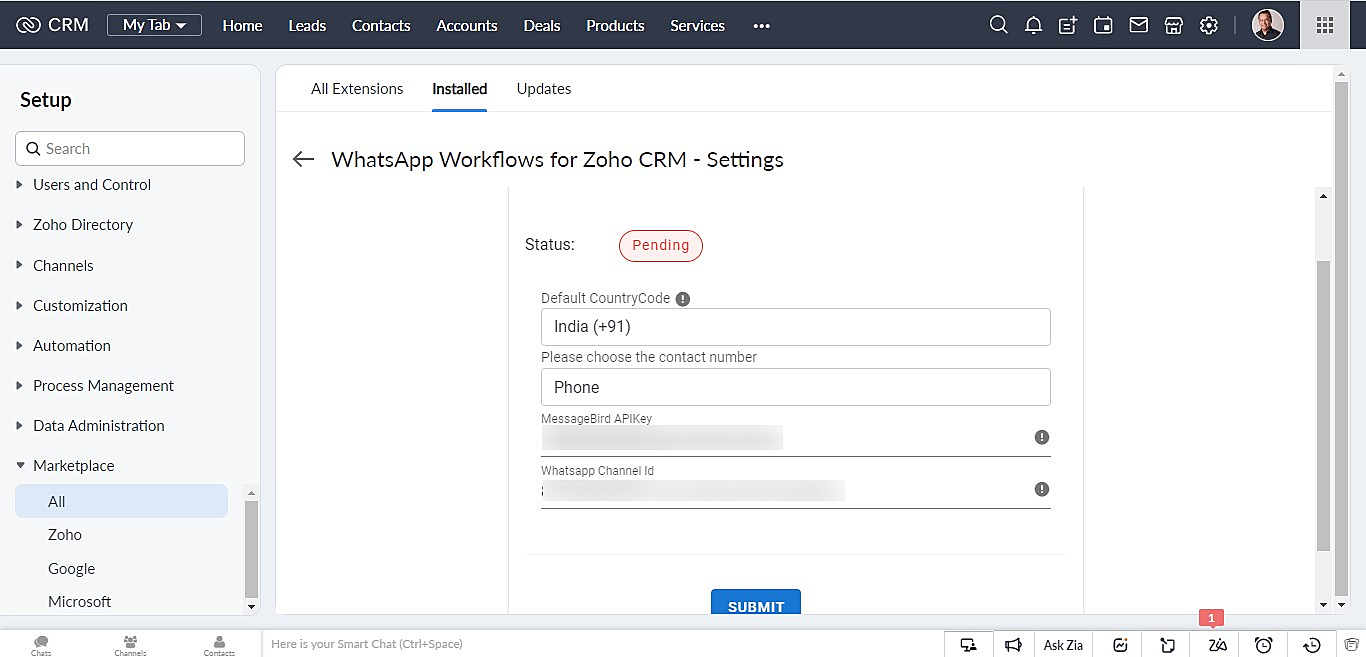Select Zoho under Marketplace

tap(65, 535)
